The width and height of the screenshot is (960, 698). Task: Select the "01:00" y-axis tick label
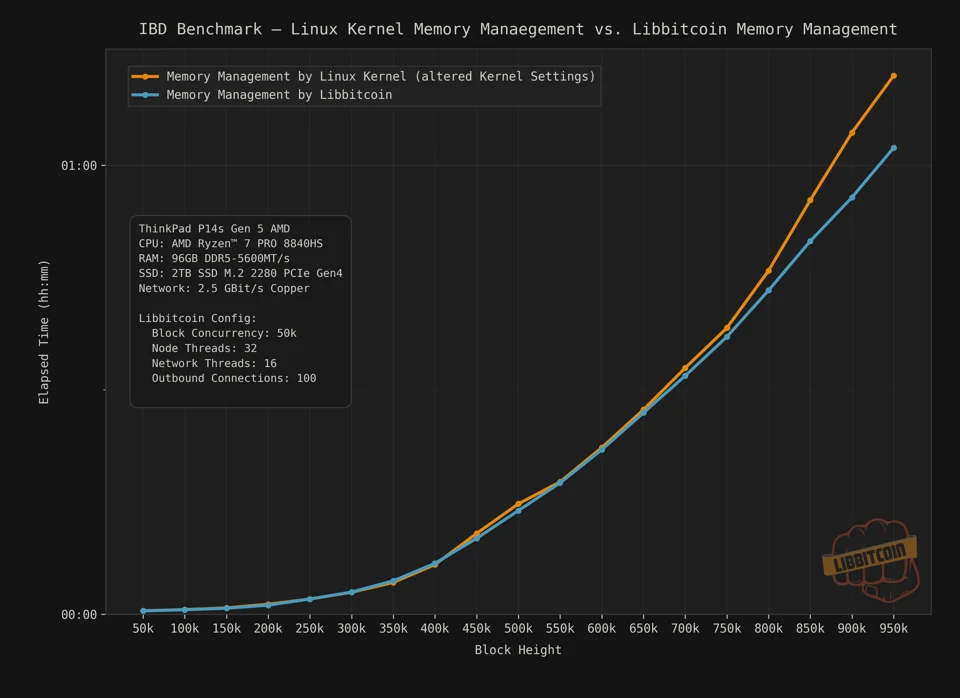[79, 165]
